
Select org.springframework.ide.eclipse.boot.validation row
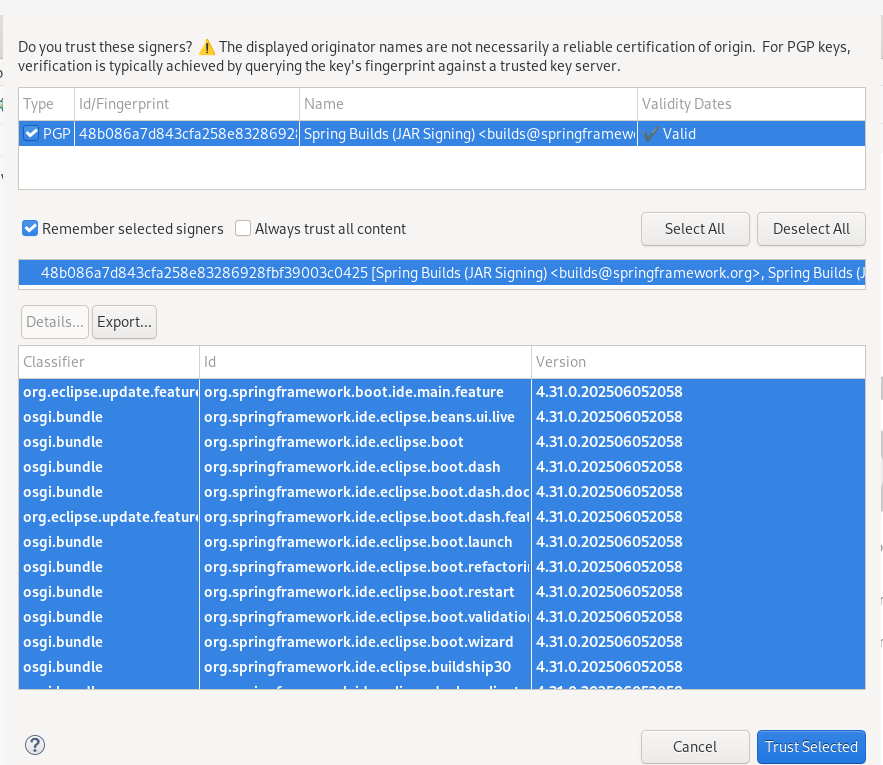(x=442, y=617)
